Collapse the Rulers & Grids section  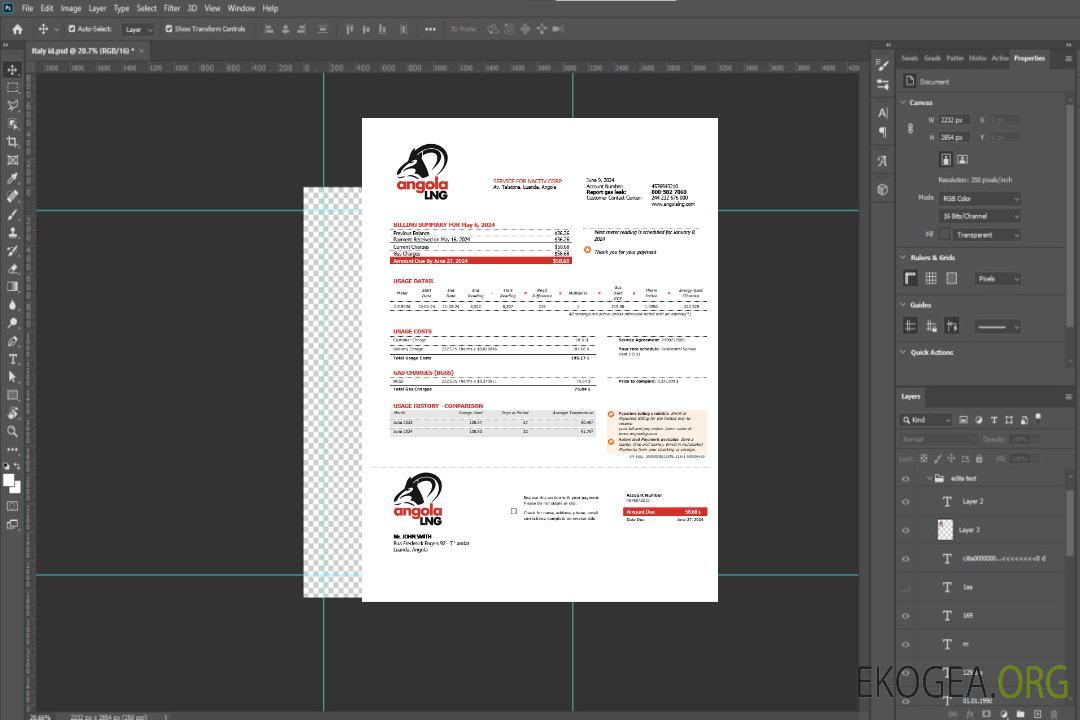904,257
